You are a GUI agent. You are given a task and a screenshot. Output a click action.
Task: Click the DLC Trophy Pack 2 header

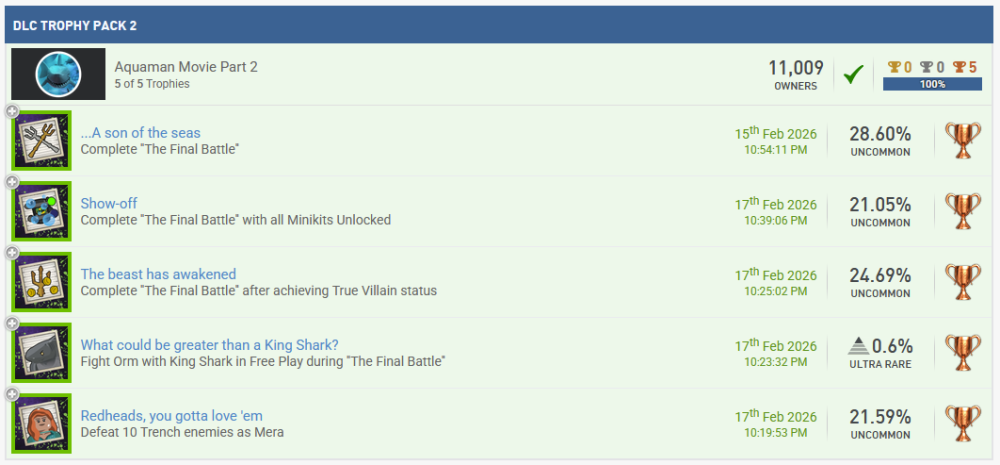(x=75, y=24)
